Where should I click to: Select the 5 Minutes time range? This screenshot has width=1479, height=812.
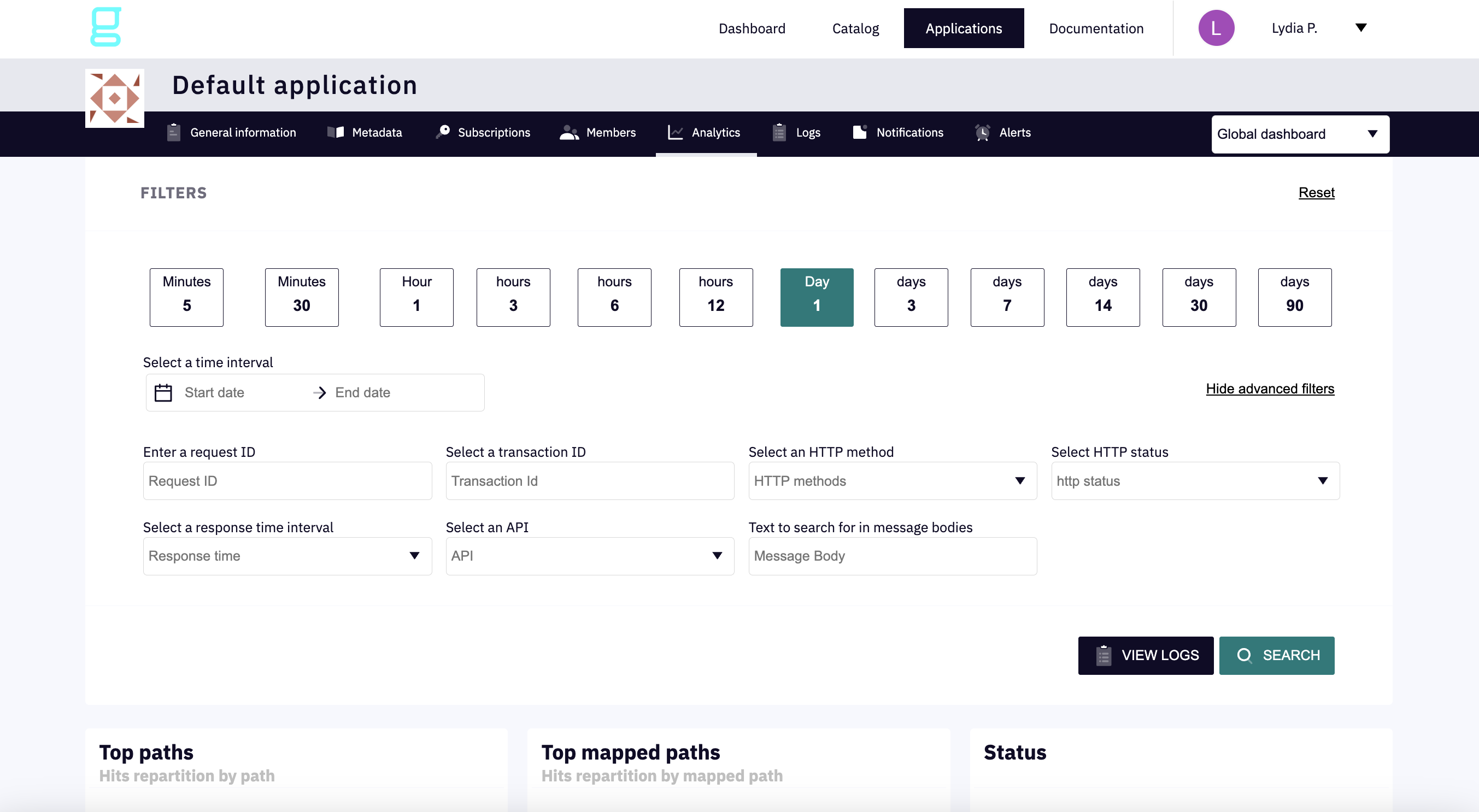[x=186, y=297]
